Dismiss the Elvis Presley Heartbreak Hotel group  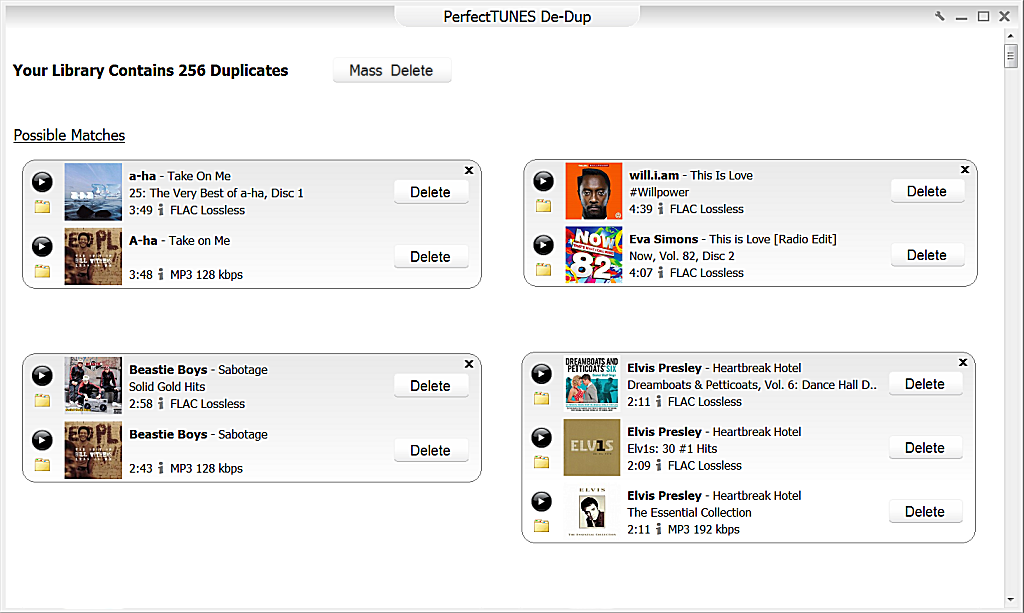[963, 362]
